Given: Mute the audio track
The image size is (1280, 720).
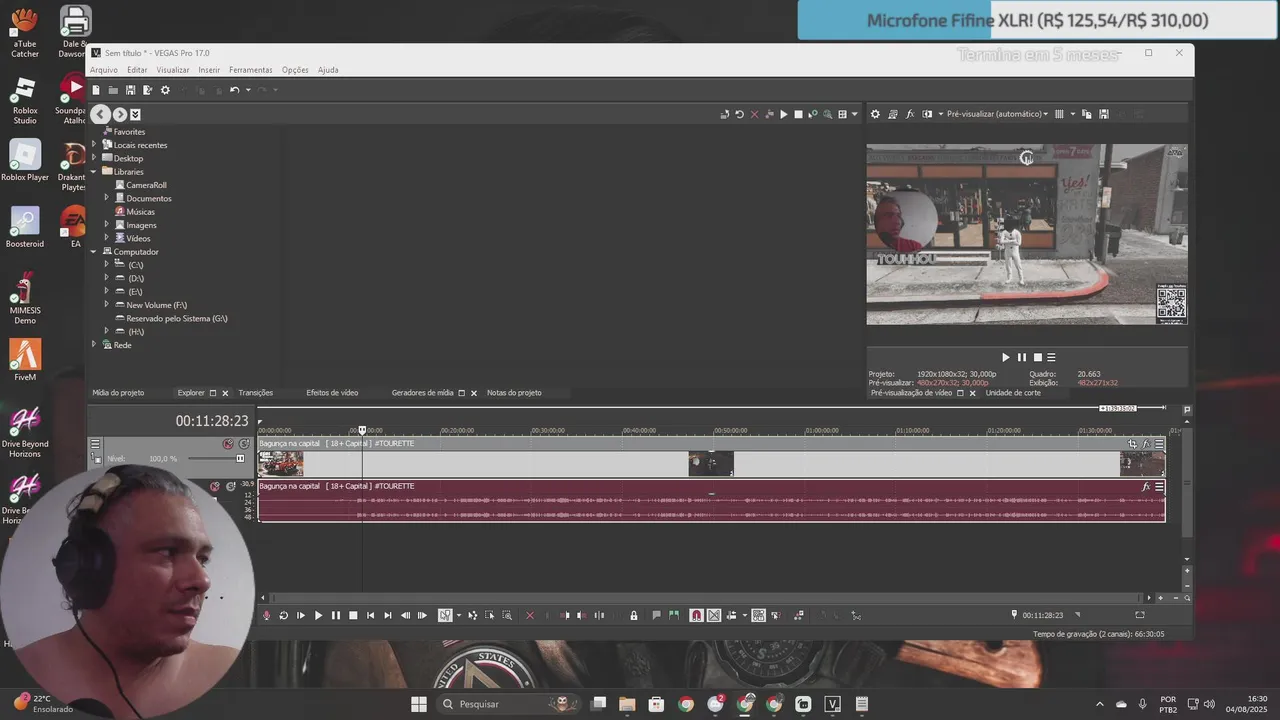Looking at the screenshot, I should point(214,487).
